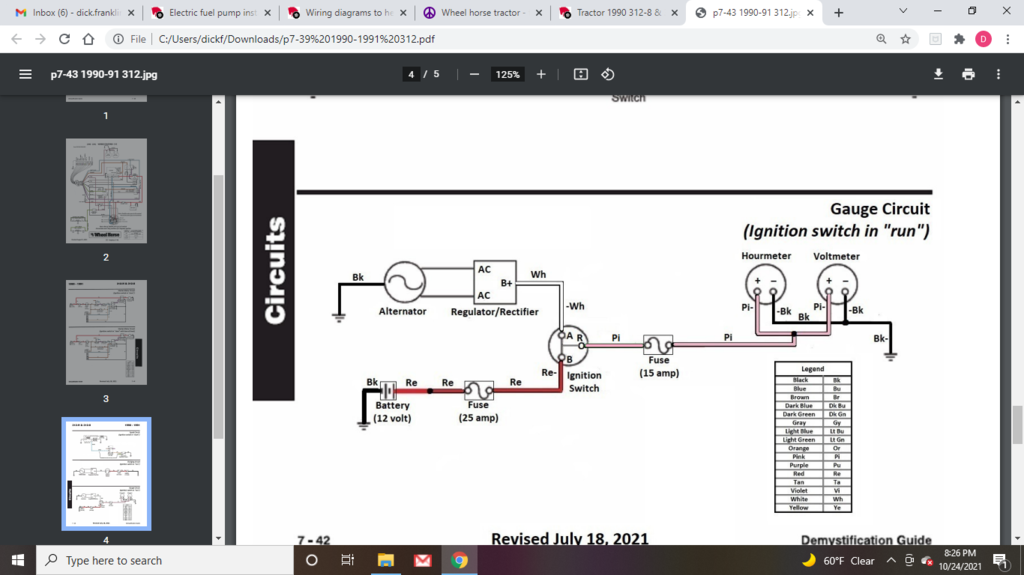Click the Chrome profile avatar button
The height and width of the screenshot is (575, 1024).
tap(983, 39)
